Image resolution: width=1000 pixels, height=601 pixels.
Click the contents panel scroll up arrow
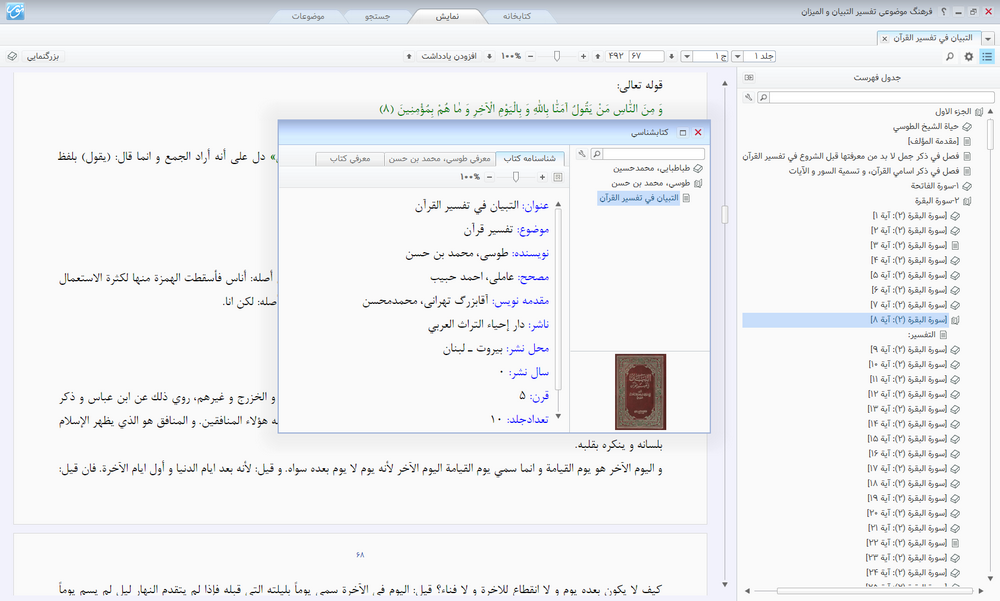[x=990, y=111]
